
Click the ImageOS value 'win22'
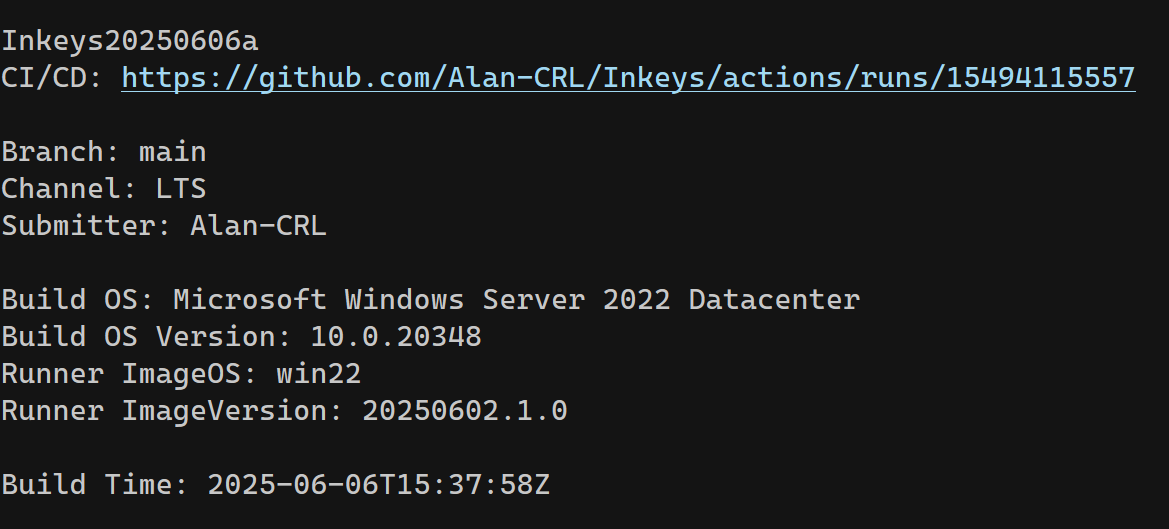click(318, 374)
